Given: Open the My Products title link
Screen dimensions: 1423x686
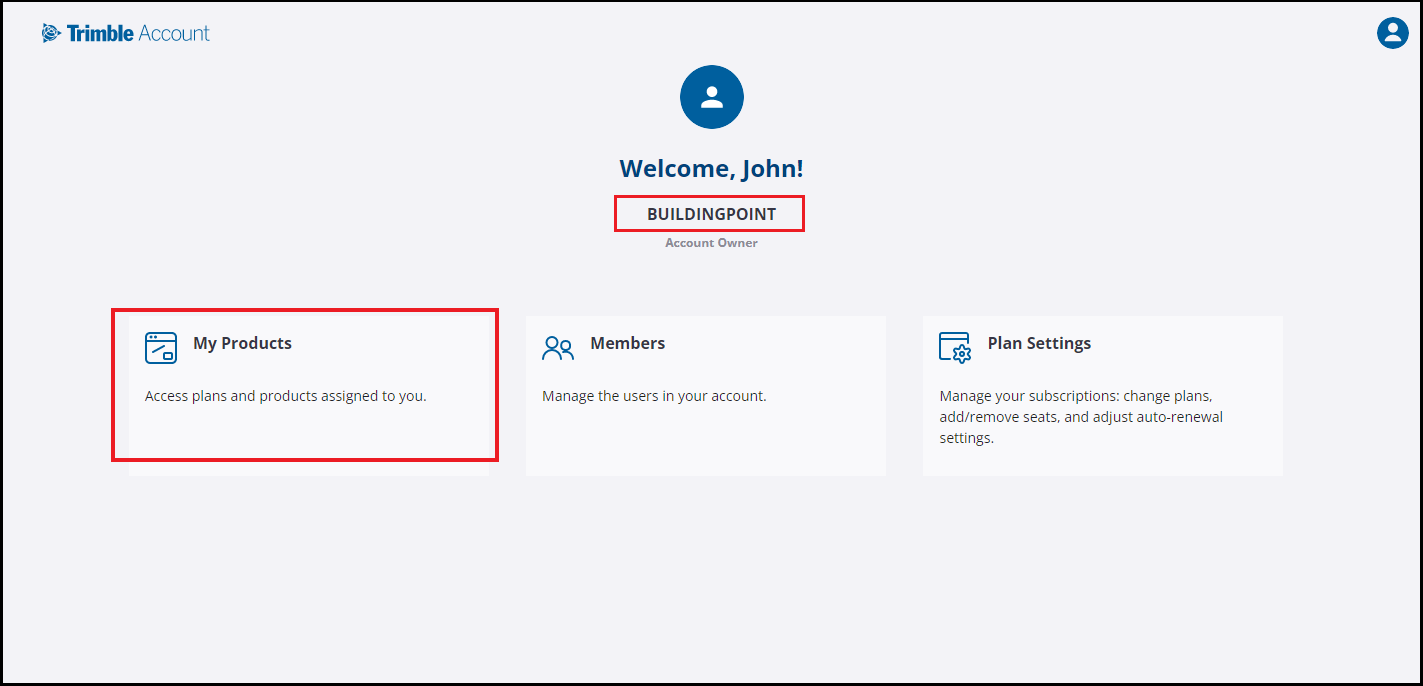Looking at the screenshot, I should [x=242, y=343].
